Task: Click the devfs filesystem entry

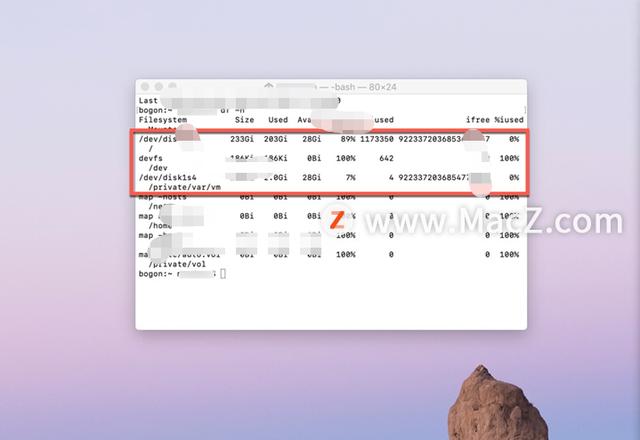Action: [x=151, y=158]
